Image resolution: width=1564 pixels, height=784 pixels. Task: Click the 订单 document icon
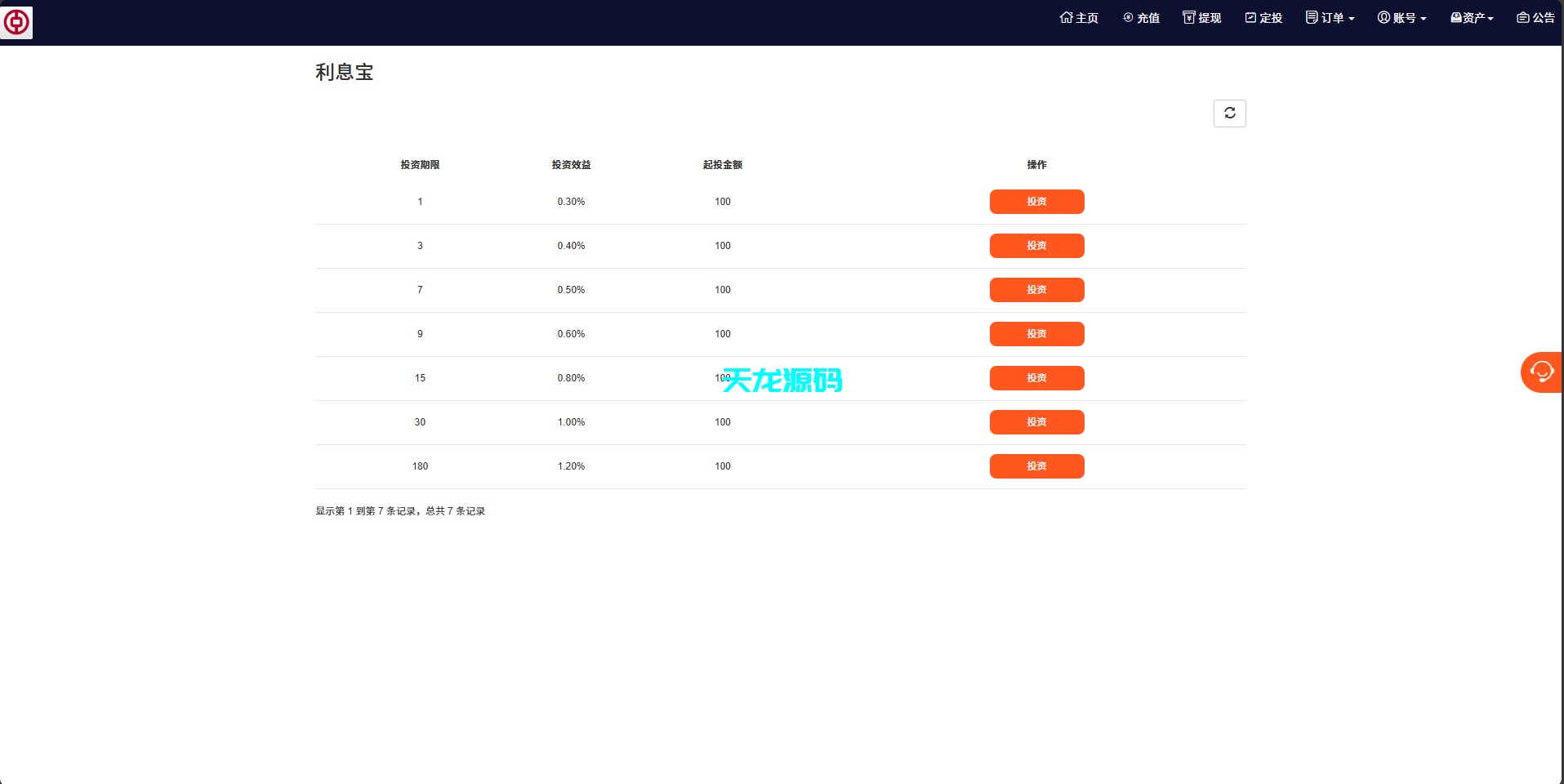pyautogui.click(x=1313, y=17)
